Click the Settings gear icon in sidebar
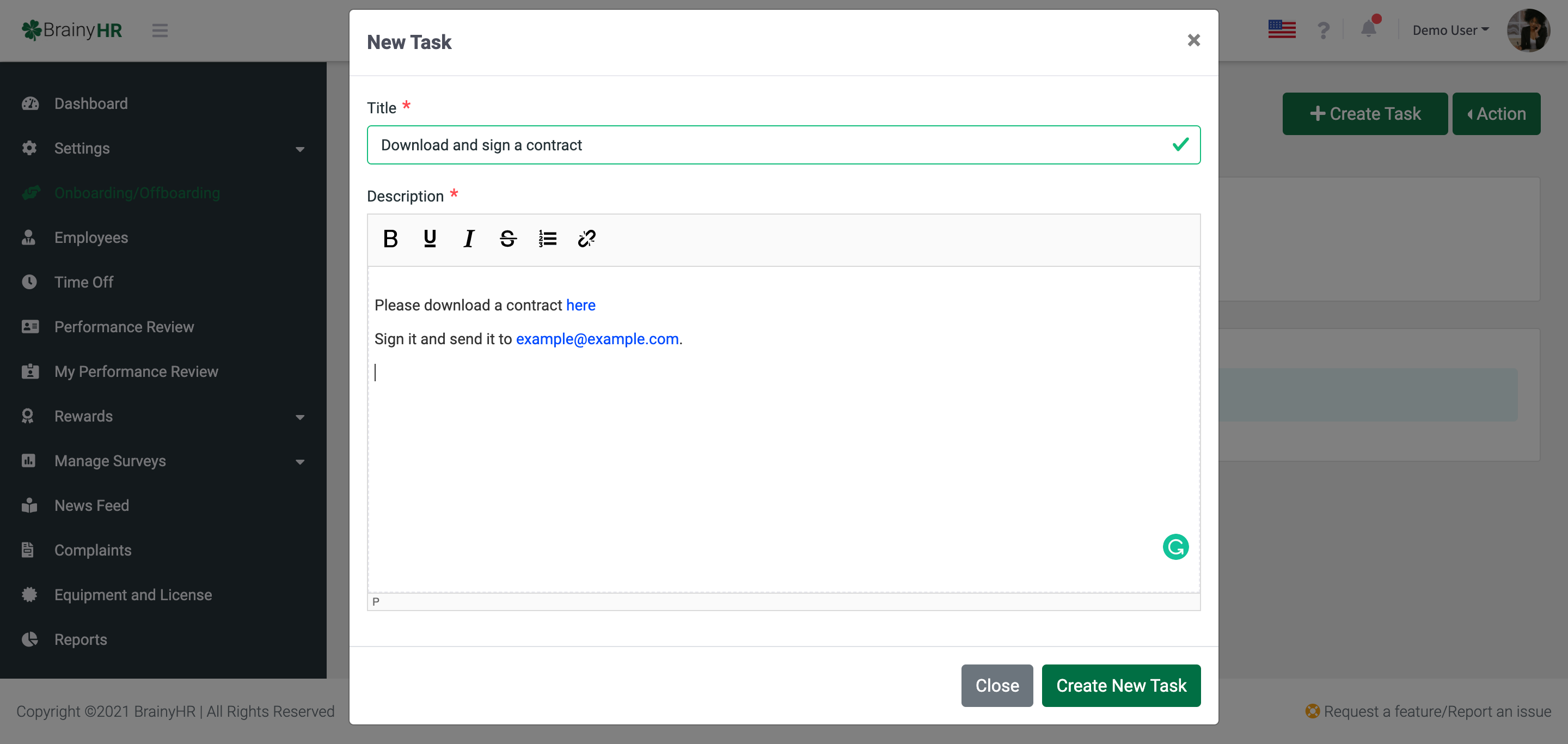1568x744 pixels. coord(29,148)
